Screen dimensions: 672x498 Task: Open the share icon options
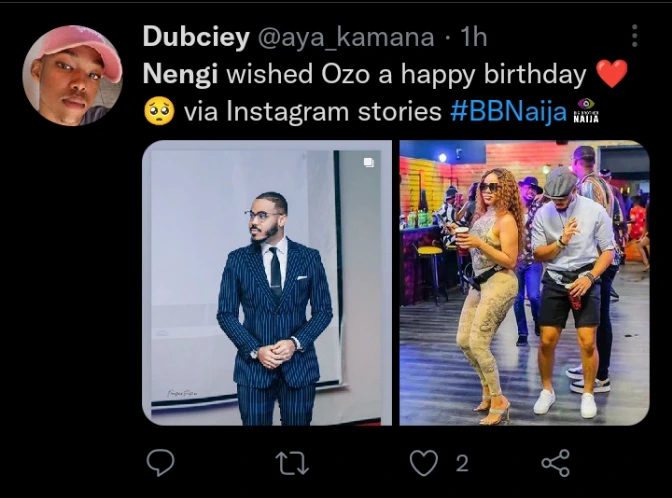point(555,462)
